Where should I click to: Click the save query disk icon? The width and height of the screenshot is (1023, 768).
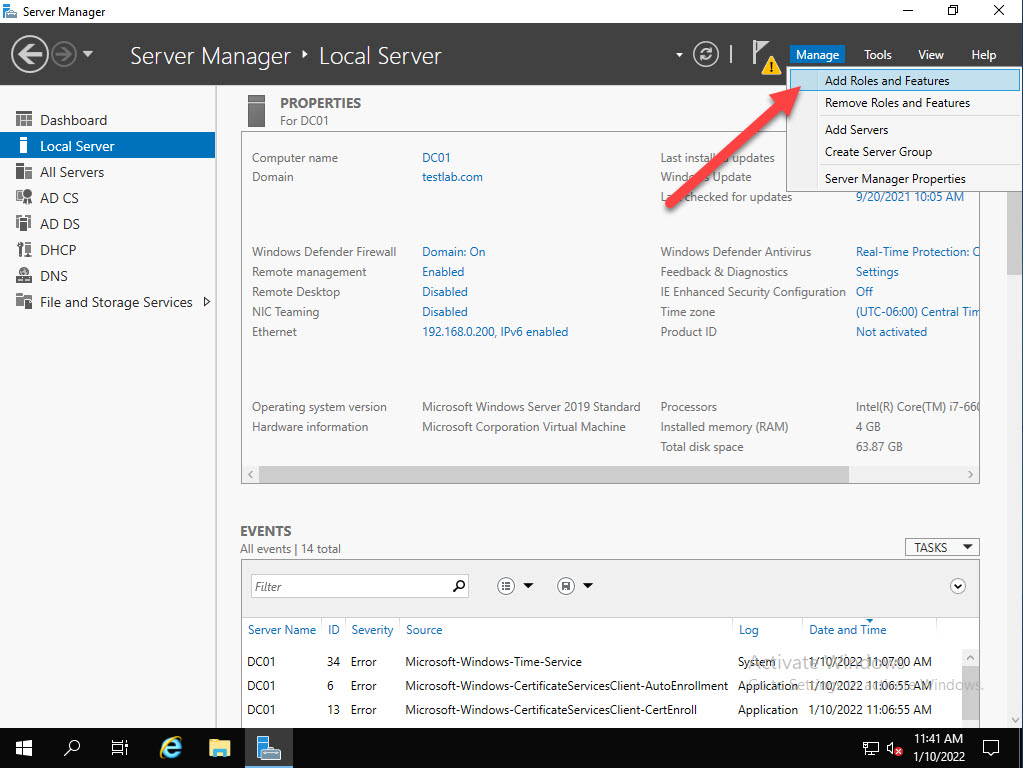pyautogui.click(x=566, y=586)
